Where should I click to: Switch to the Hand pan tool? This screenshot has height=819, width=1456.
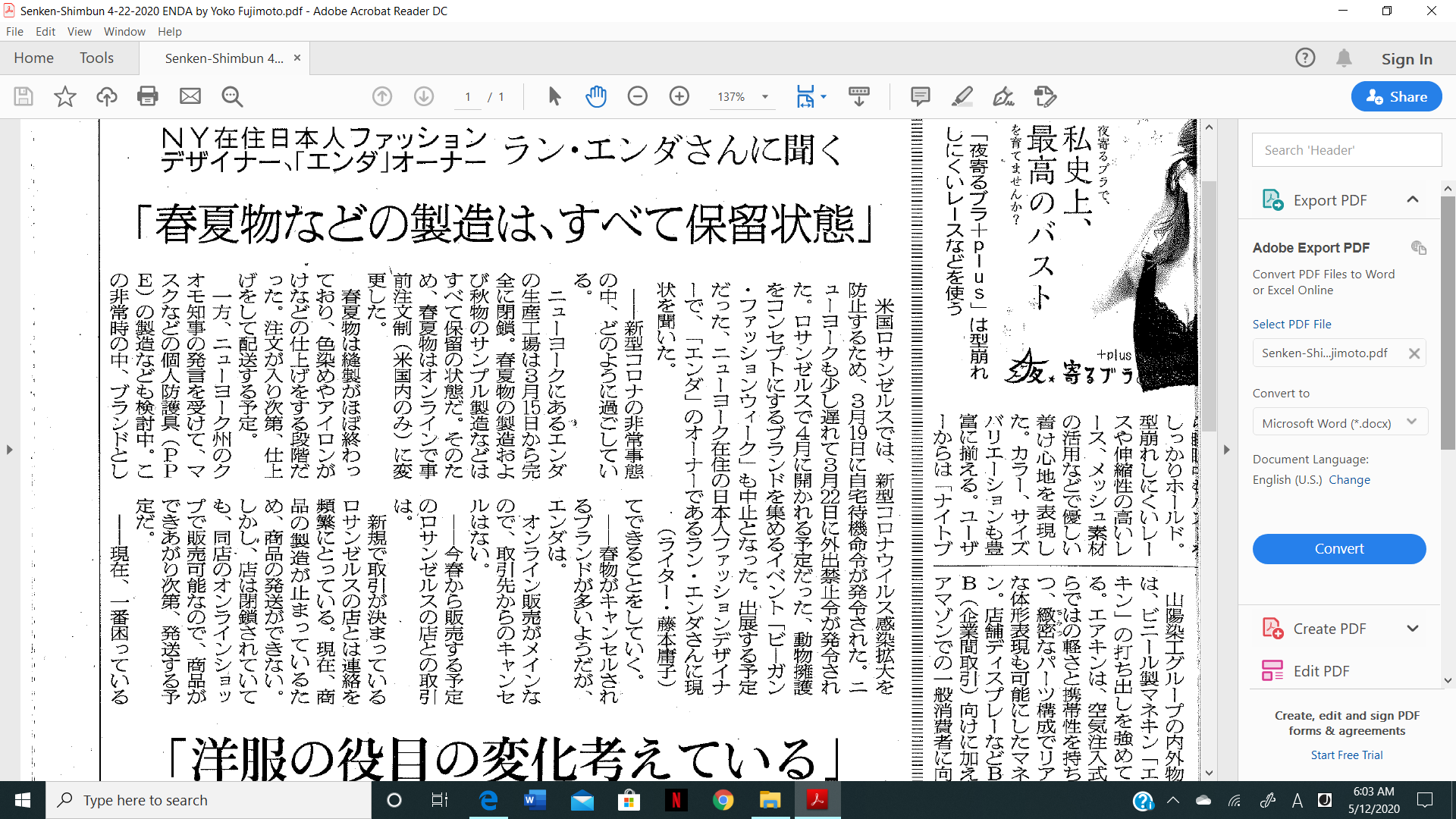pyautogui.click(x=596, y=96)
